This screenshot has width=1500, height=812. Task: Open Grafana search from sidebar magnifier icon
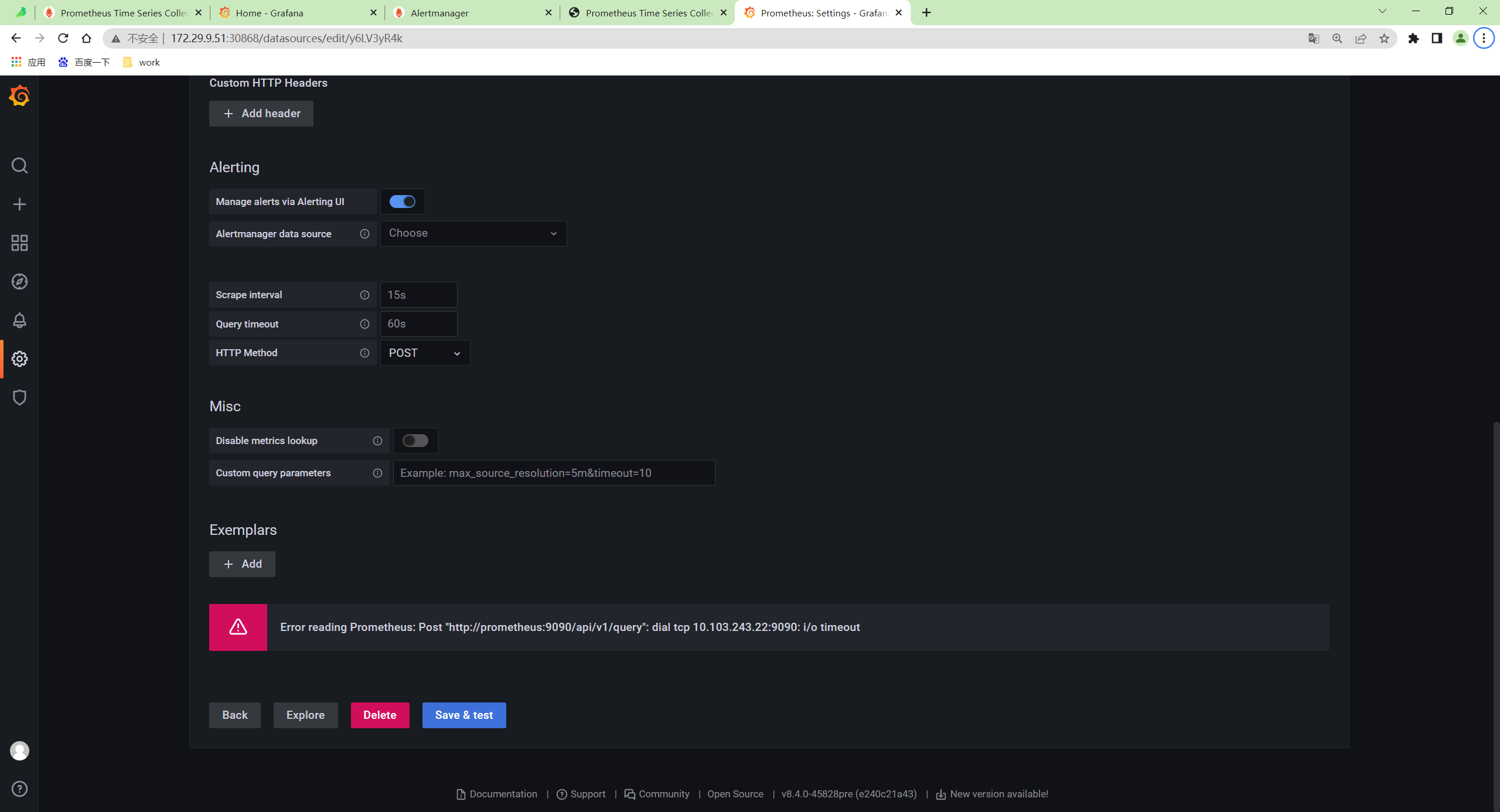pyautogui.click(x=19, y=166)
